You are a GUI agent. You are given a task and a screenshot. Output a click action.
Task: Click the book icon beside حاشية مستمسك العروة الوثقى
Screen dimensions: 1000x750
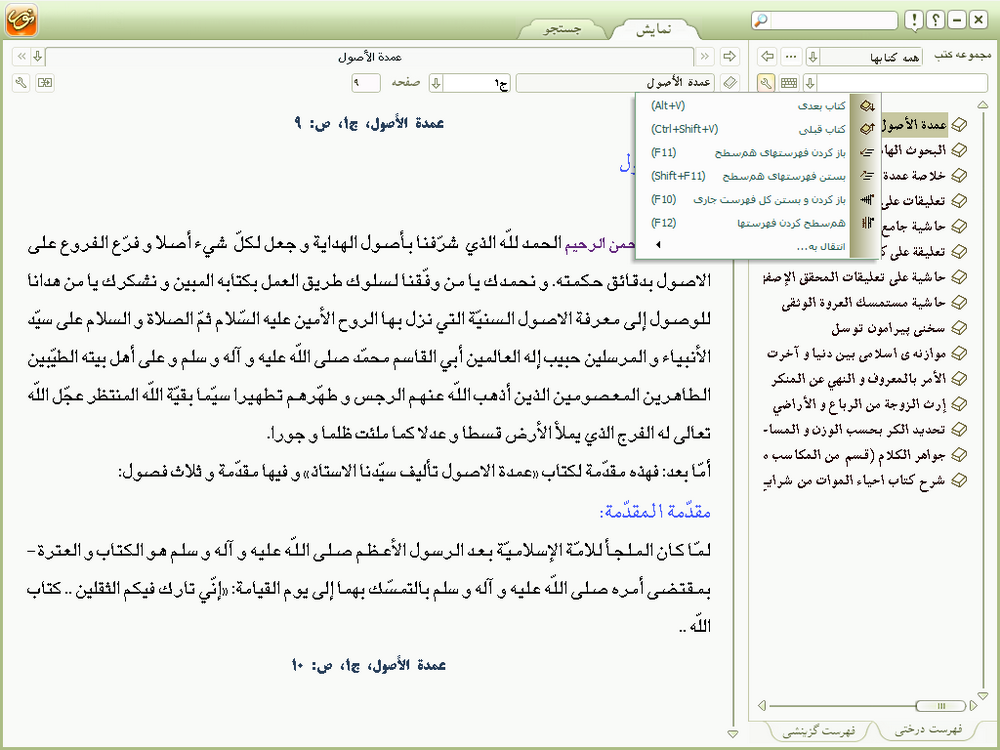[x=959, y=301]
